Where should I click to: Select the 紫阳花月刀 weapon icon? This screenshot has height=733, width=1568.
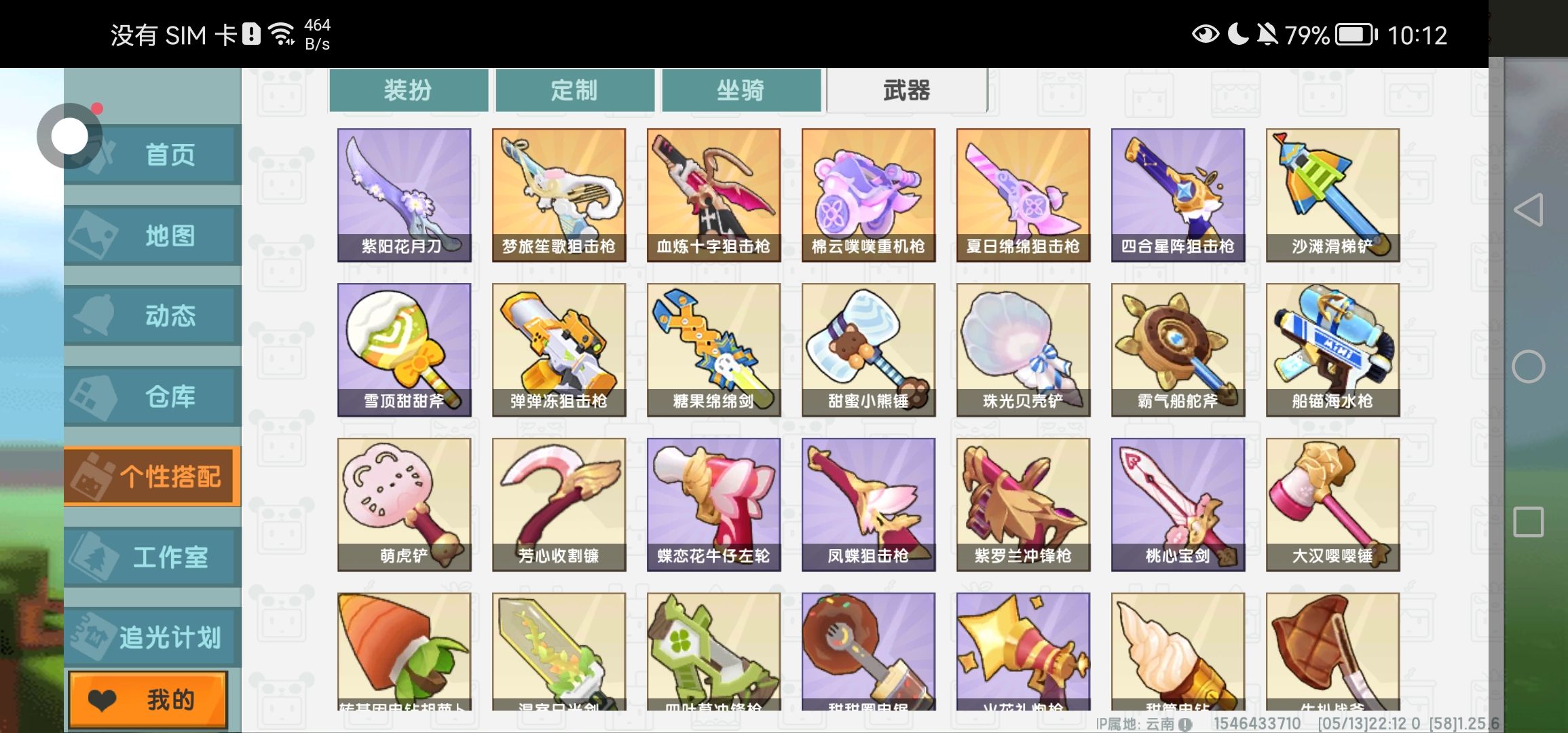[404, 195]
